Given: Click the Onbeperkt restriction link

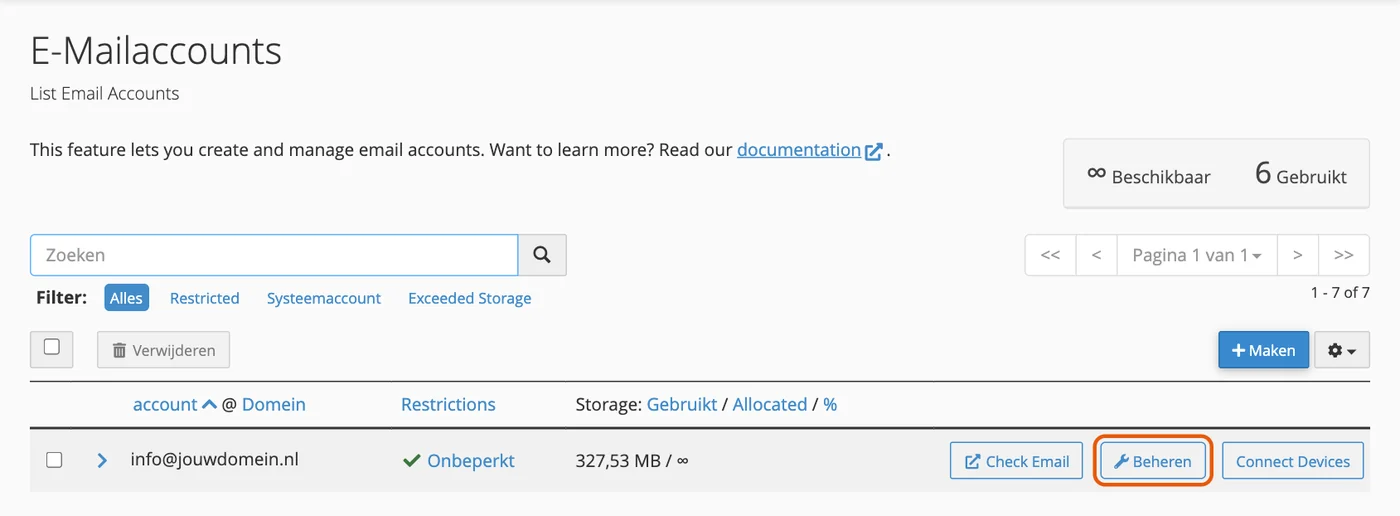Looking at the screenshot, I should (x=471, y=461).
